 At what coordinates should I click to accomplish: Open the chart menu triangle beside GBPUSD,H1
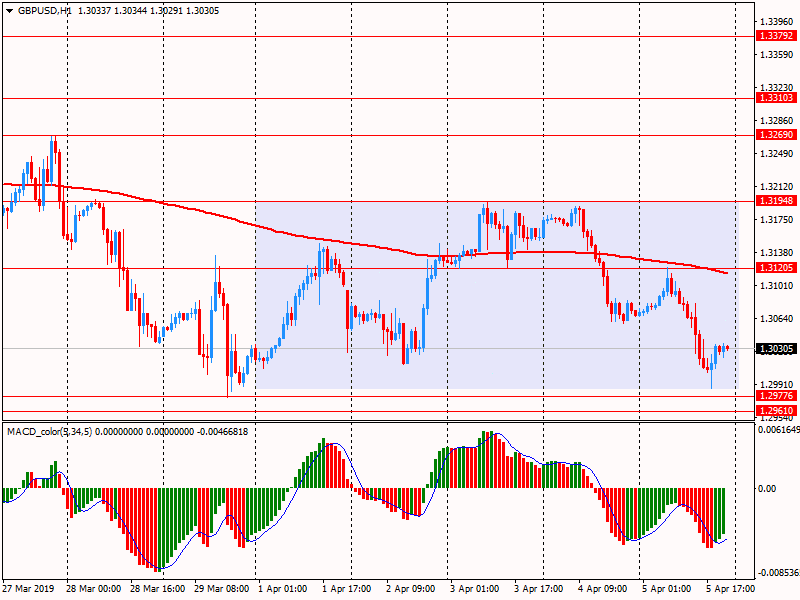pyautogui.click(x=10, y=11)
